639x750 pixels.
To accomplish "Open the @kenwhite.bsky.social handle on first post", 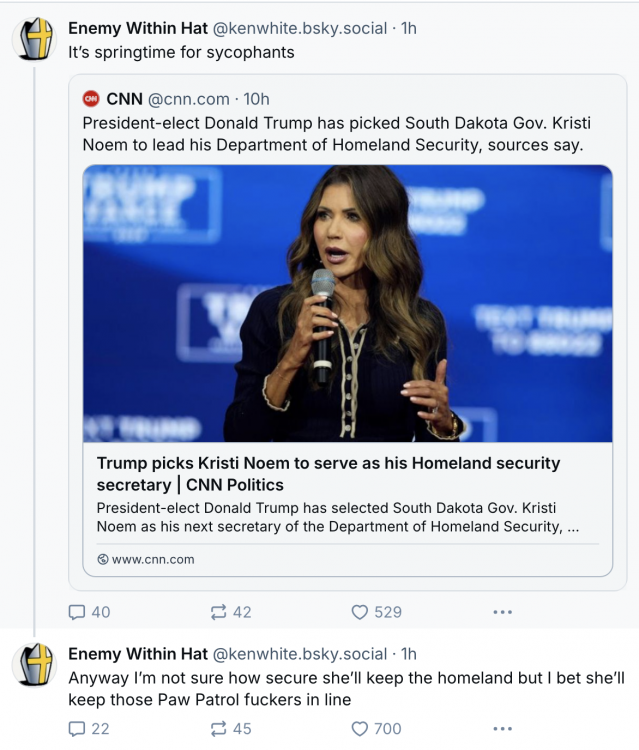I will pyautogui.click(x=300, y=28).
